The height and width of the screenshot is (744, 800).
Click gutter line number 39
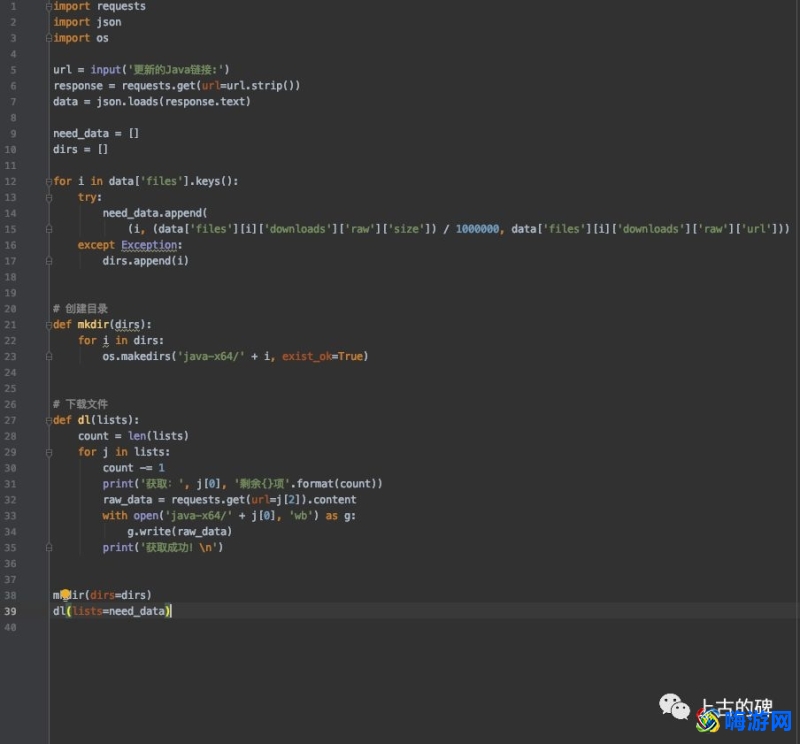pyautogui.click(x=10, y=611)
